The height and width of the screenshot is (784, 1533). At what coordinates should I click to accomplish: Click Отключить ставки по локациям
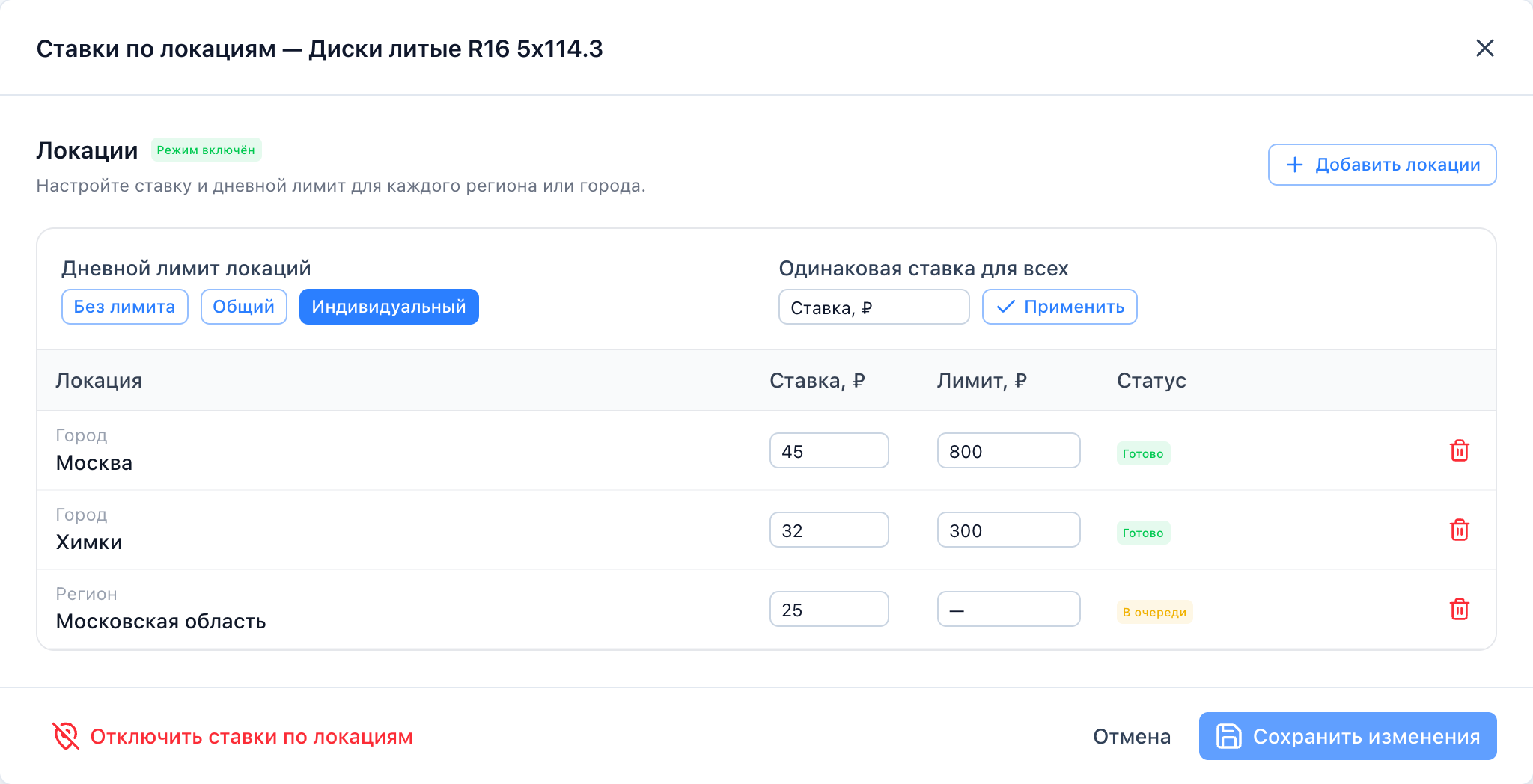232,737
